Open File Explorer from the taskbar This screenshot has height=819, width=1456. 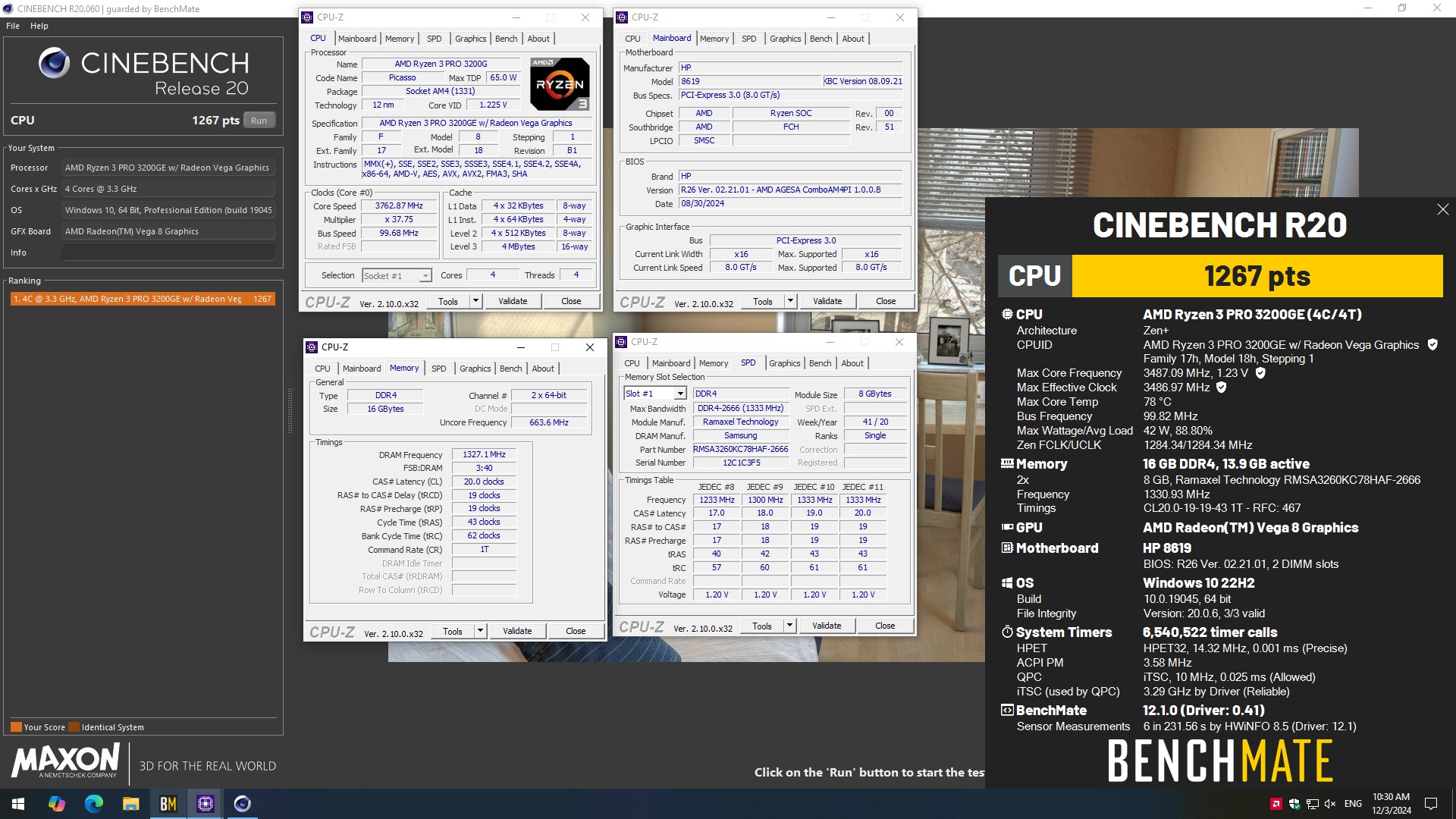(x=131, y=804)
